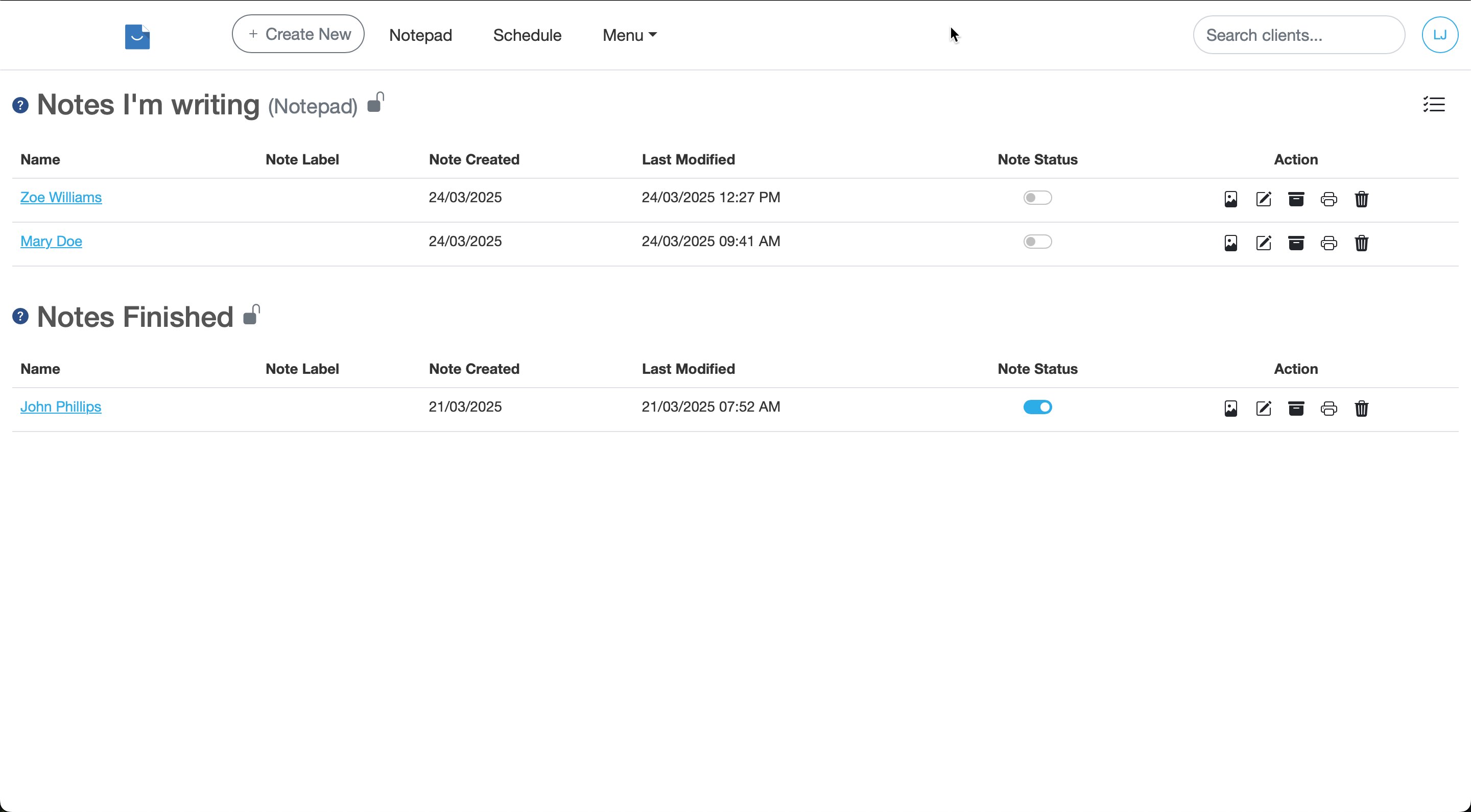Archive the Mary Doe note
Image resolution: width=1471 pixels, height=812 pixels.
1296,243
